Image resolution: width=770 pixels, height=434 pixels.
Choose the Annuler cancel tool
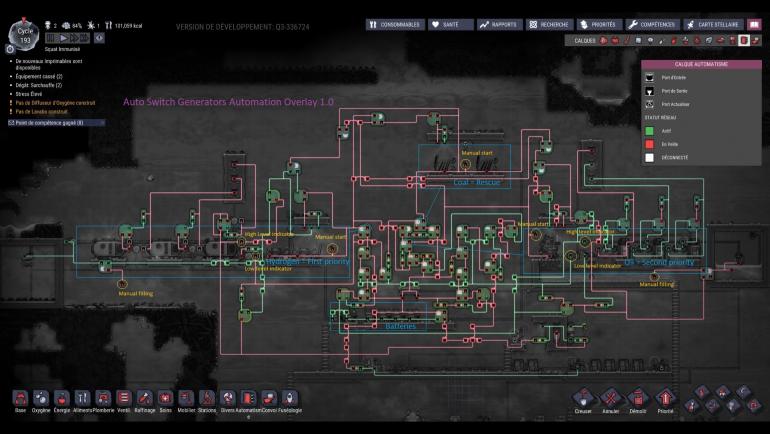point(610,401)
